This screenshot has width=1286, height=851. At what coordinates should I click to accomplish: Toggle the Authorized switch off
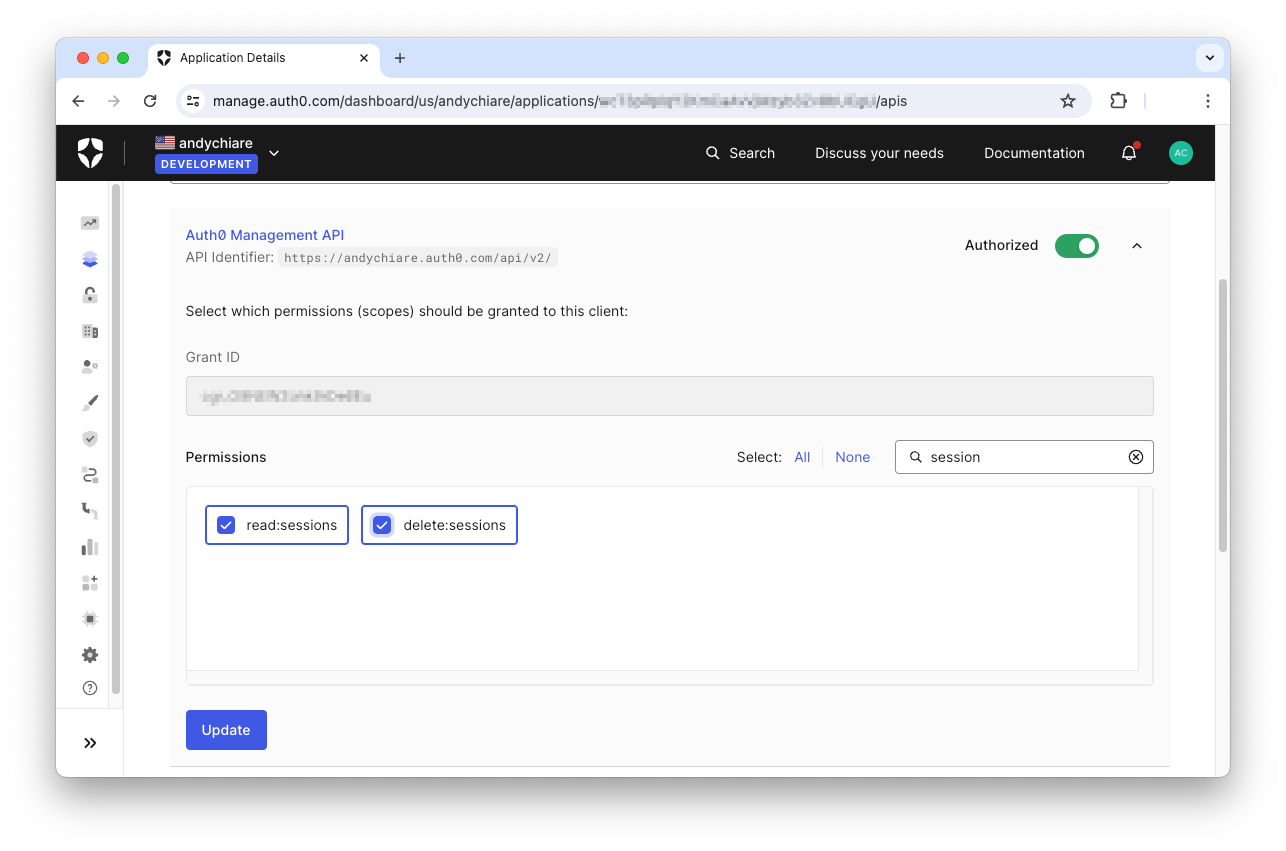tap(1076, 245)
